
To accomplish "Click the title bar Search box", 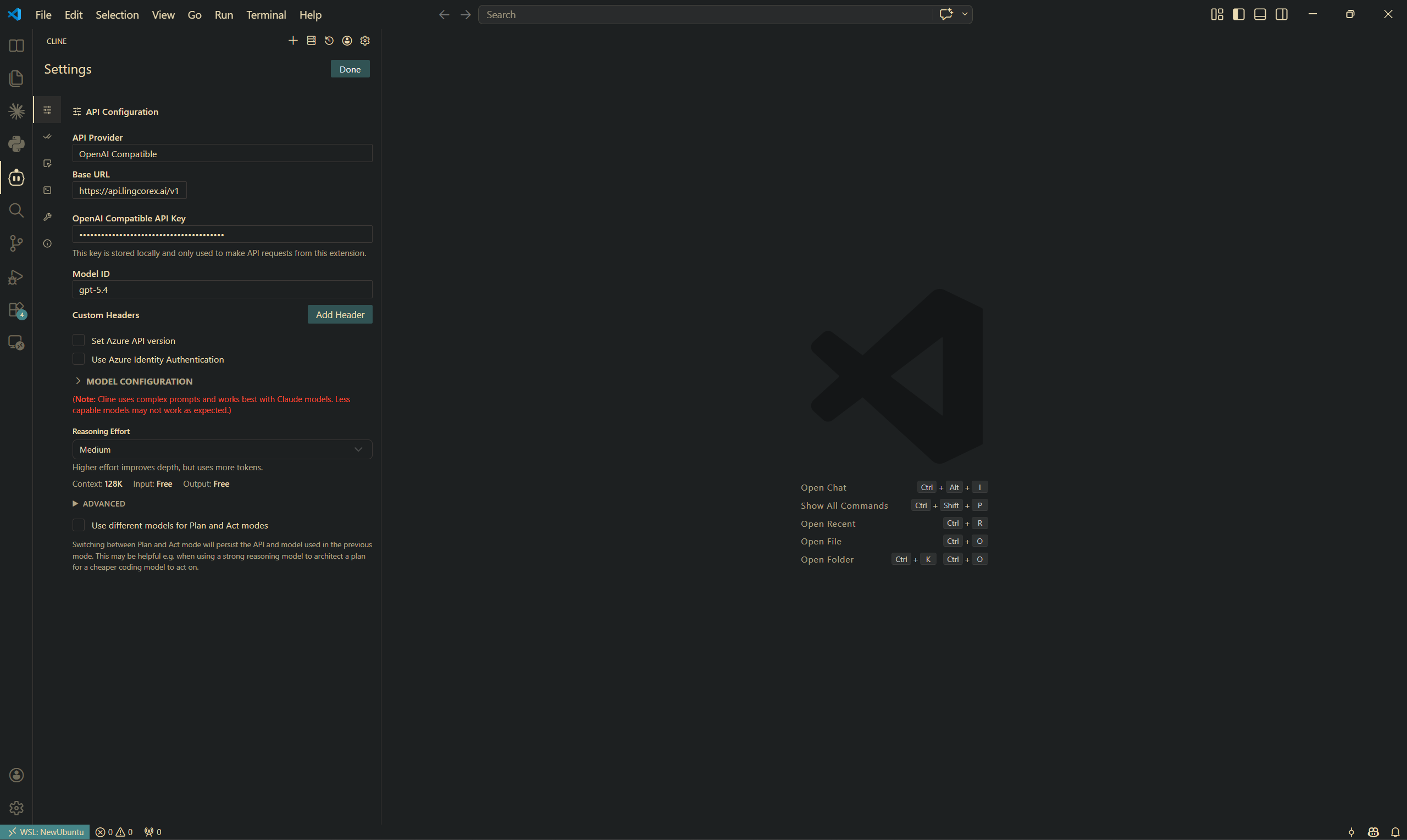I will [705, 15].
